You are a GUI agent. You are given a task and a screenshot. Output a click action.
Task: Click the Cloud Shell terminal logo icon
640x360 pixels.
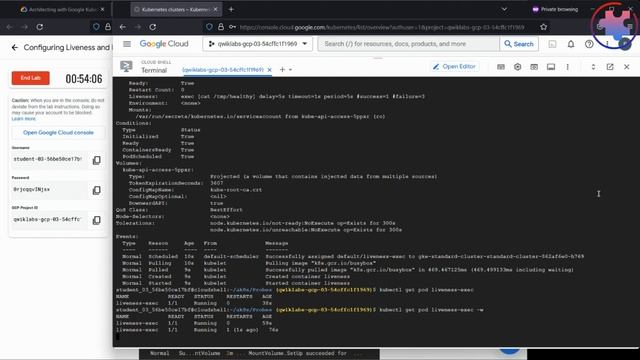(126, 67)
